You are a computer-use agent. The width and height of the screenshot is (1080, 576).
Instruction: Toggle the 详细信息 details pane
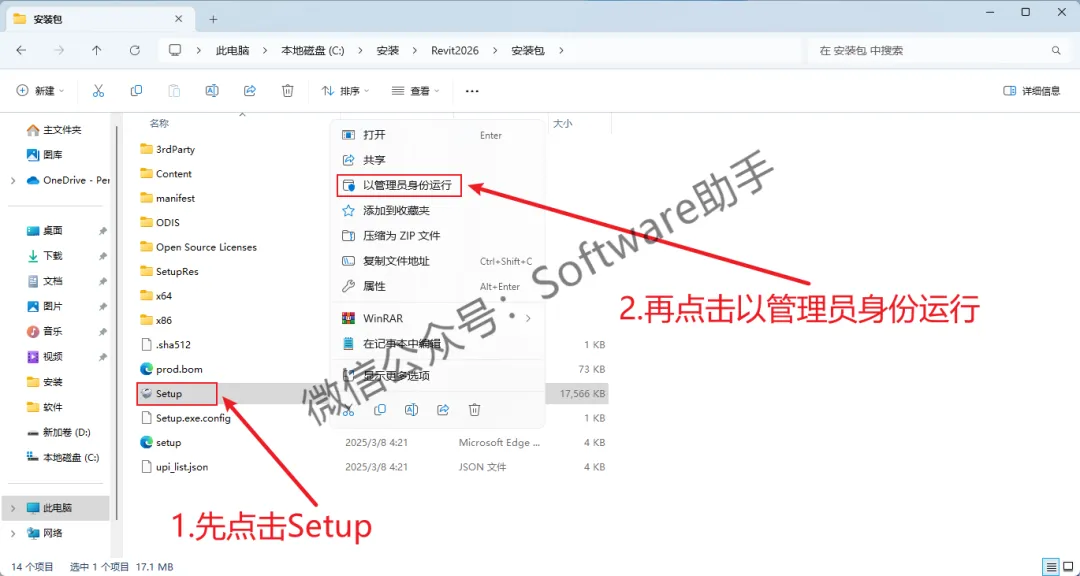(x=1032, y=90)
